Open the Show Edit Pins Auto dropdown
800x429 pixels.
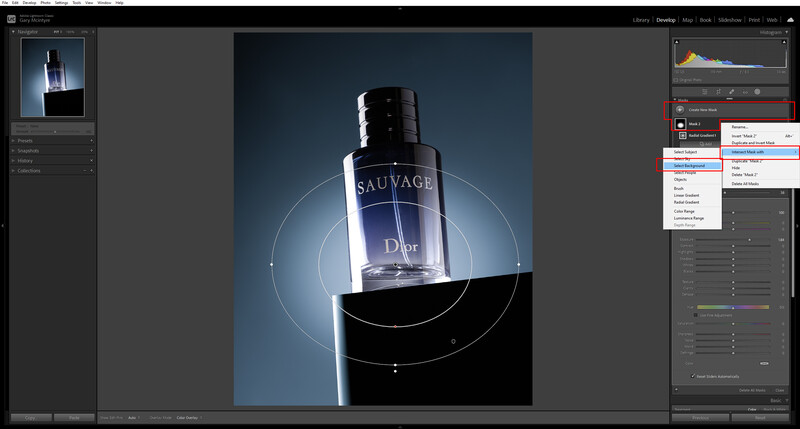click(x=134, y=418)
